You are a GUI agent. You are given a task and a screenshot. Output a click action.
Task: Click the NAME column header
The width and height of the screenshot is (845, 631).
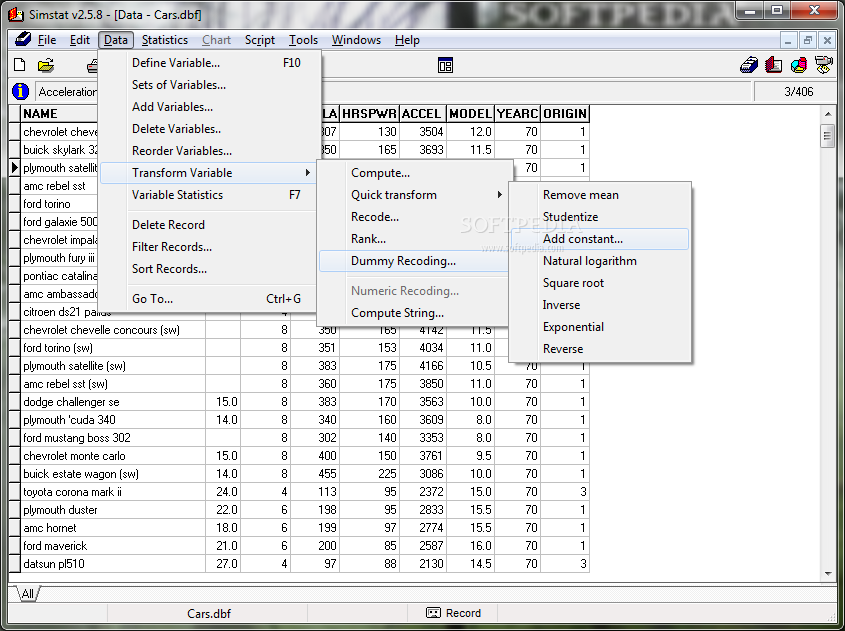[x=59, y=114]
